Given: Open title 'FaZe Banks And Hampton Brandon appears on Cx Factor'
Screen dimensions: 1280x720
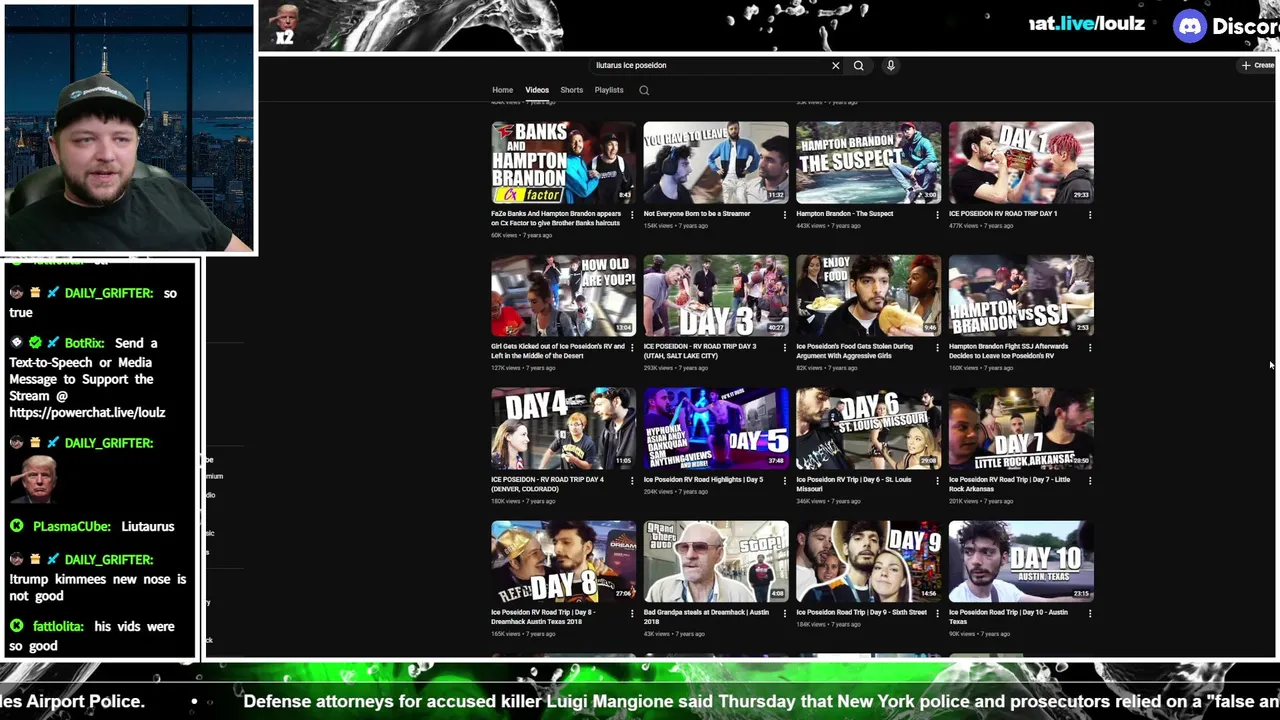Looking at the screenshot, I should (556, 218).
